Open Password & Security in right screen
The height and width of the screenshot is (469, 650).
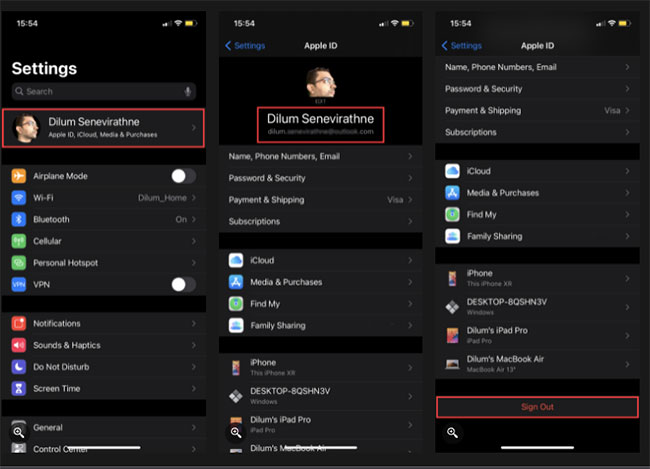537,89
